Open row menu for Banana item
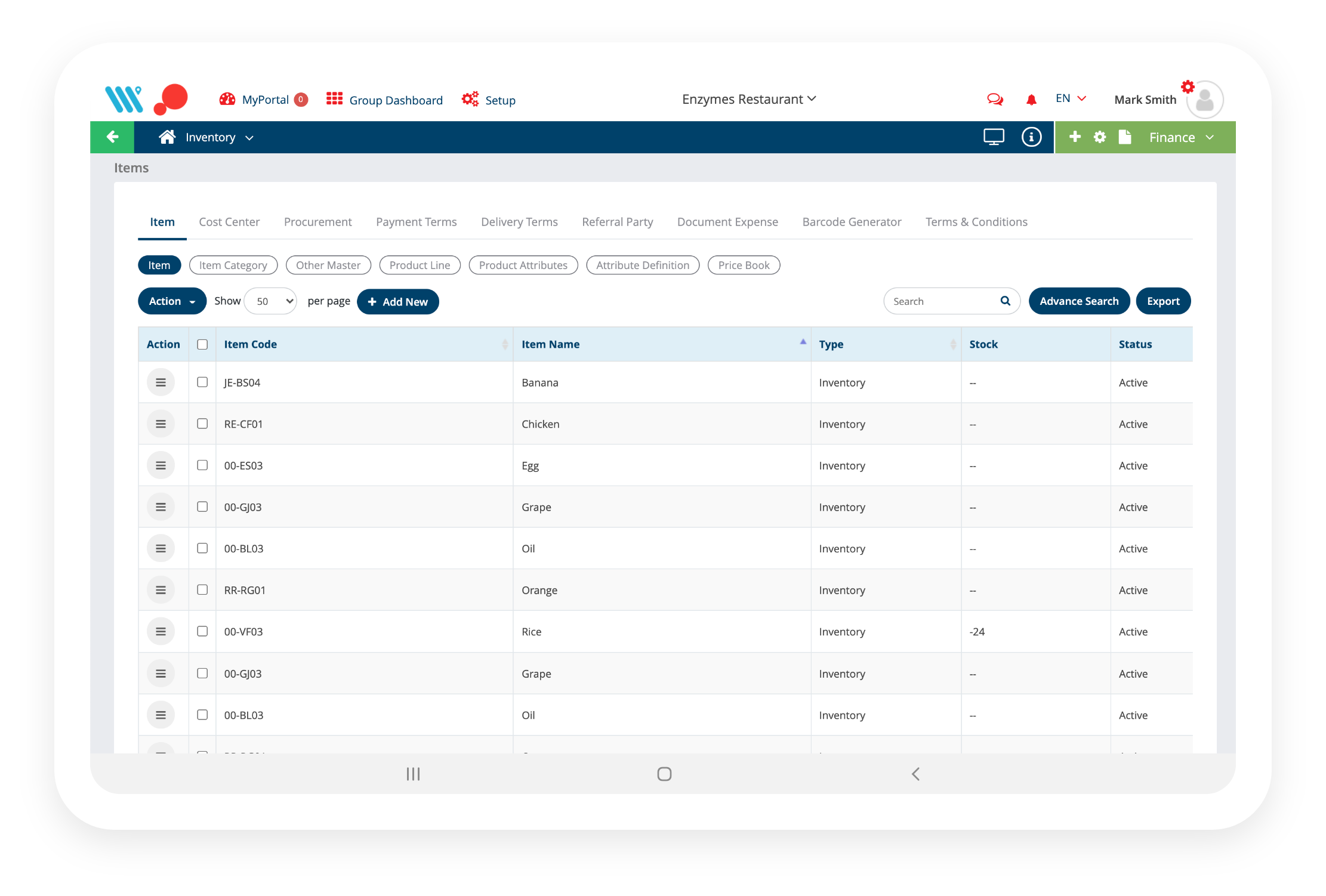 pos(161,382)
